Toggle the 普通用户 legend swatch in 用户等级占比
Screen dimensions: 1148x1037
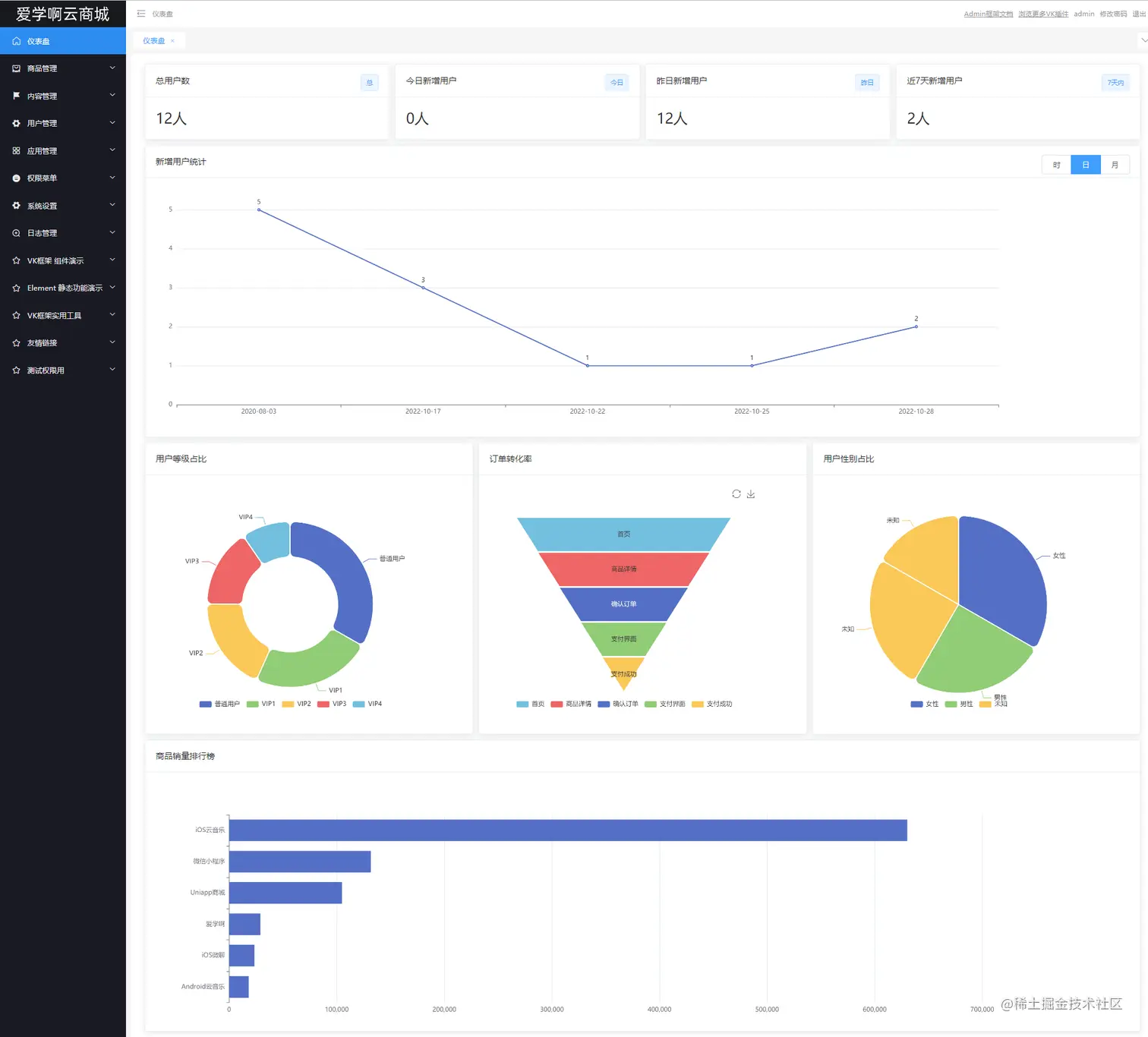pos(205,704)
